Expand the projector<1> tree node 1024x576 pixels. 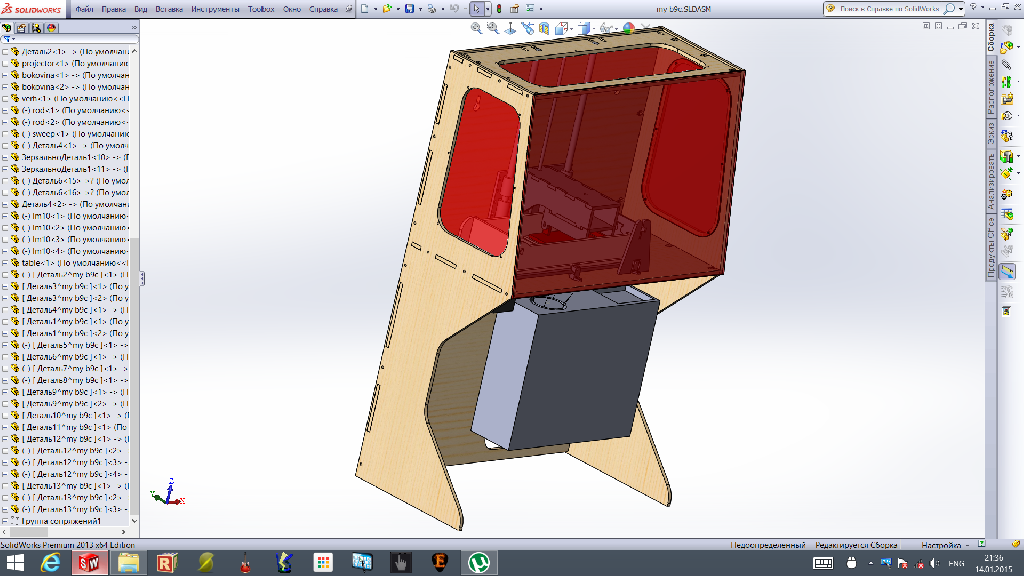(5, 63)
